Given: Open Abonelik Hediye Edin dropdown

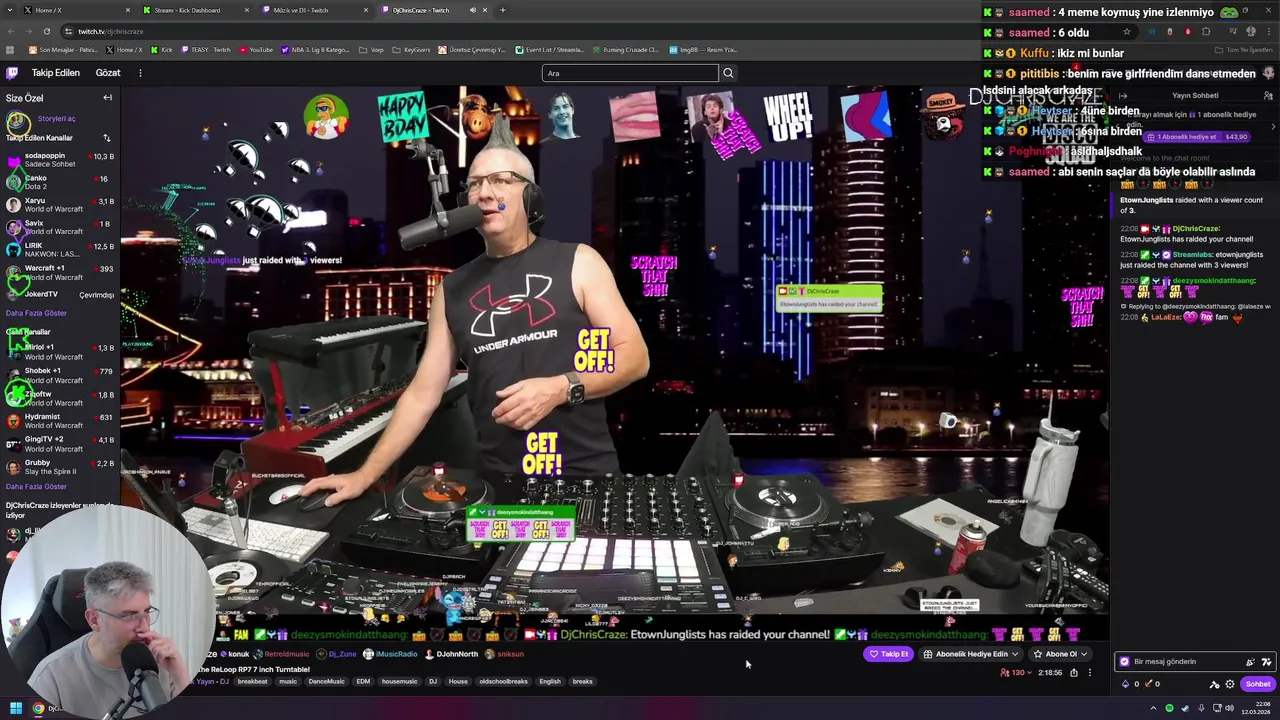Looking at the screenshot, I should point(971,654).
